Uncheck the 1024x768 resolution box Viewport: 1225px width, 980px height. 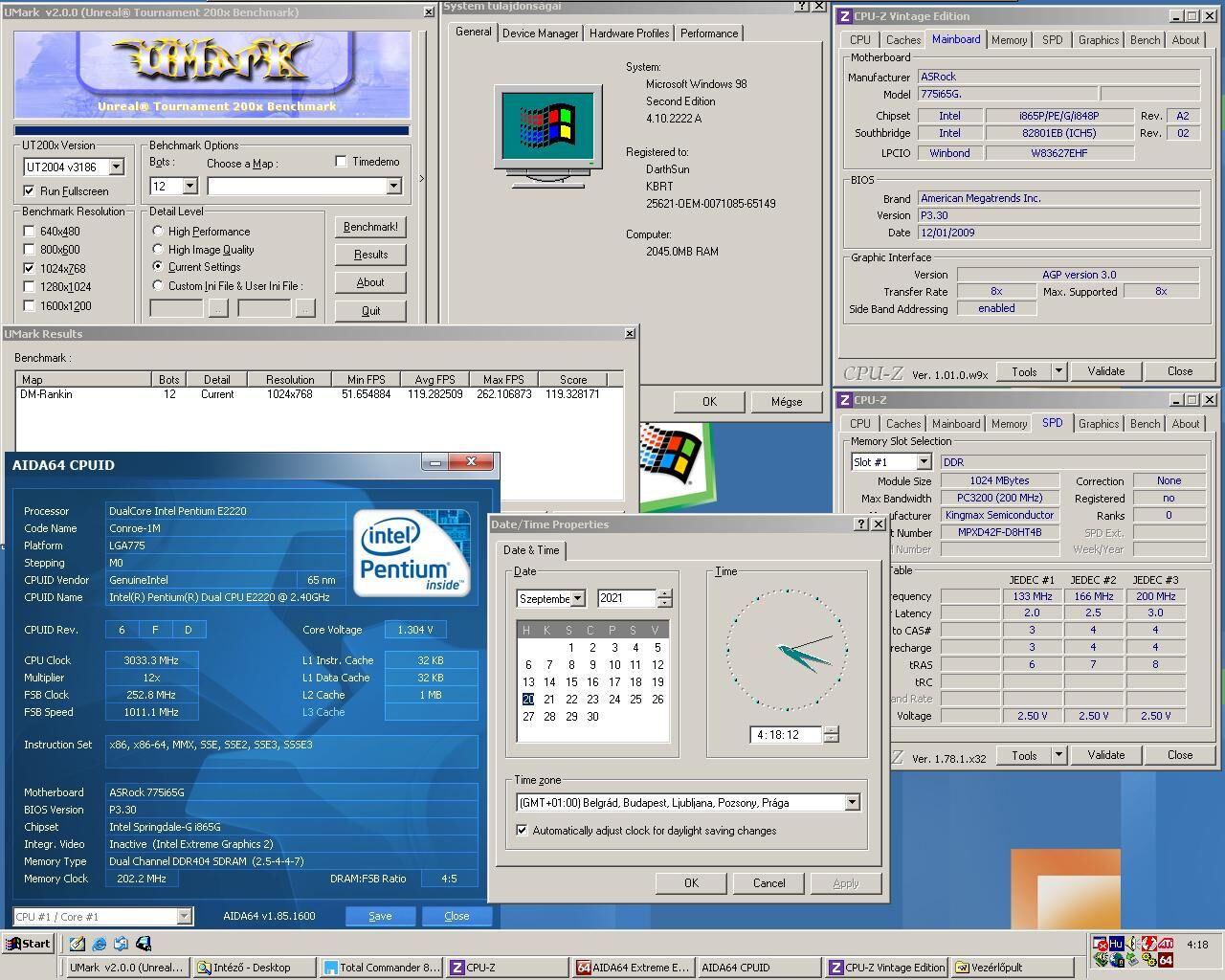pyautogui.click(x=29, y=269)
